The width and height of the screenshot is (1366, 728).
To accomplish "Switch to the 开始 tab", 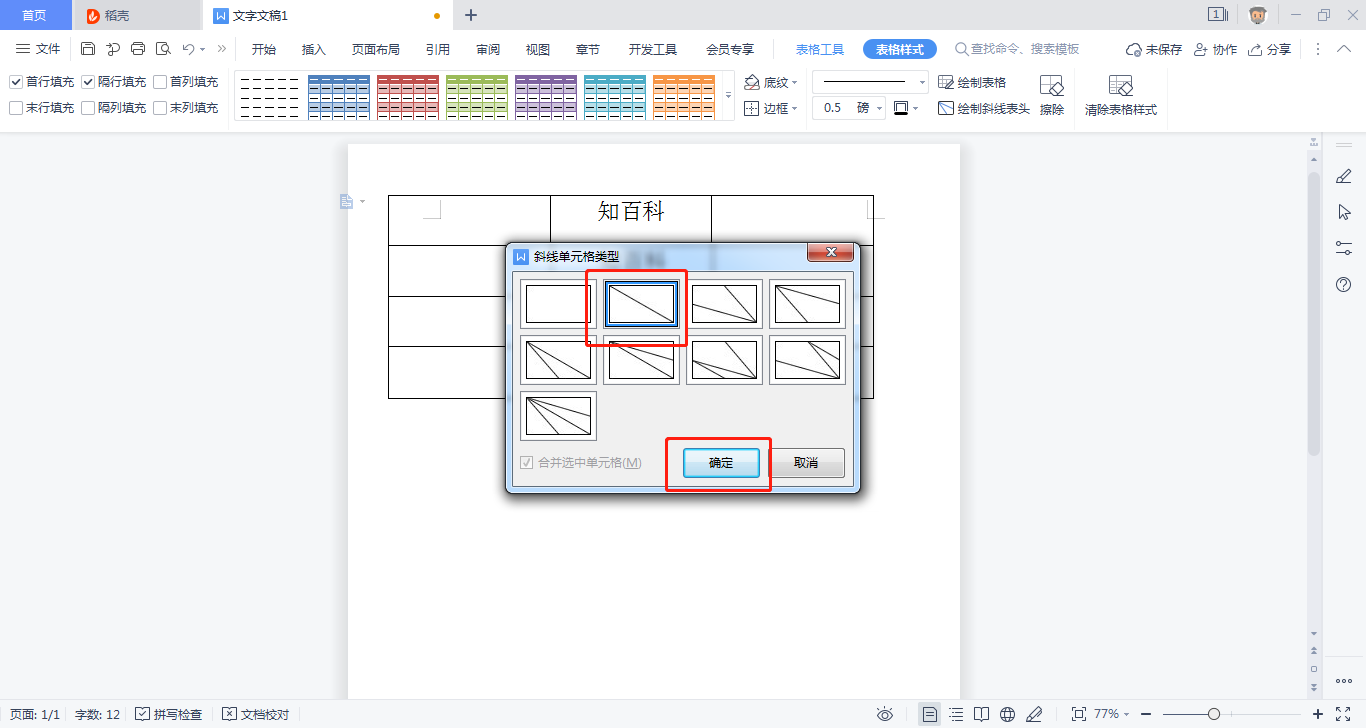I will (264, 49).
